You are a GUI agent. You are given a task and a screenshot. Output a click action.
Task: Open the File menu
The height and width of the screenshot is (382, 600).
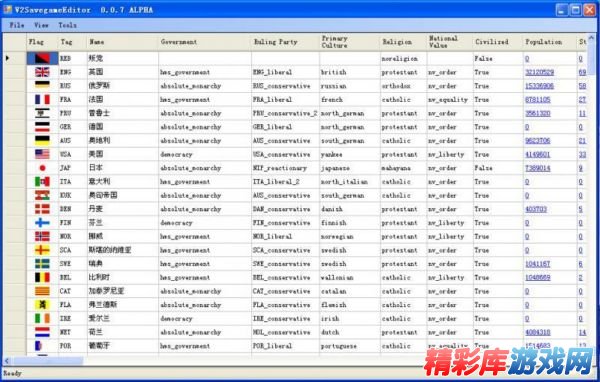tap(17, 25)
